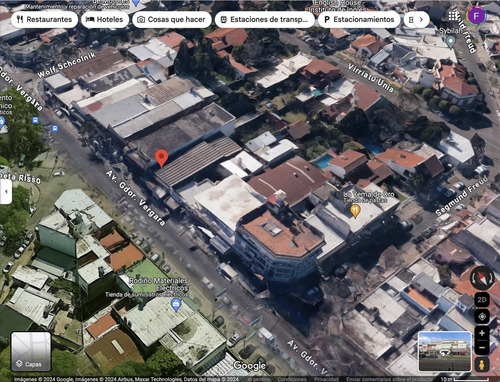Click Enviar comentarios sobre el producto link
The image size is (500, 382).
tap(389, 379)
